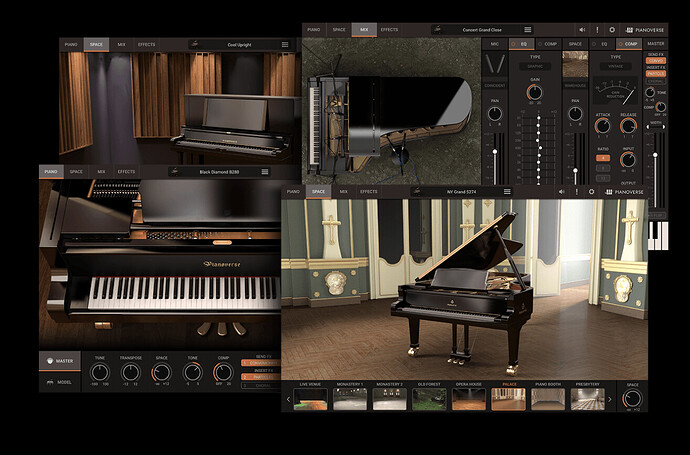Viewport: 690px width, 455px height.
Task: Toggle PARTICLE insert FX in master strip
Action: 656,73
